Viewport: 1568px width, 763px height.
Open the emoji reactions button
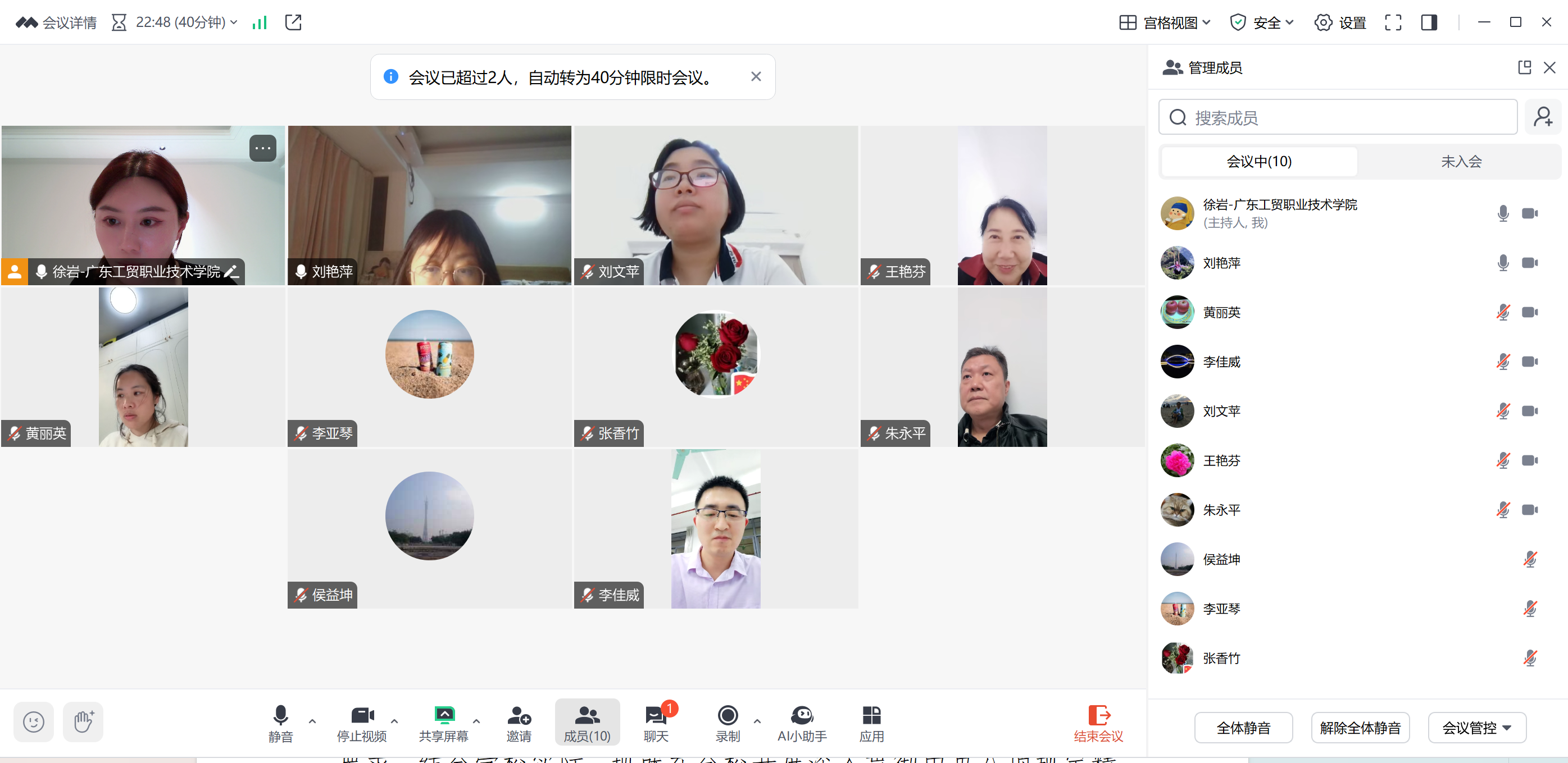coord(34,721)
